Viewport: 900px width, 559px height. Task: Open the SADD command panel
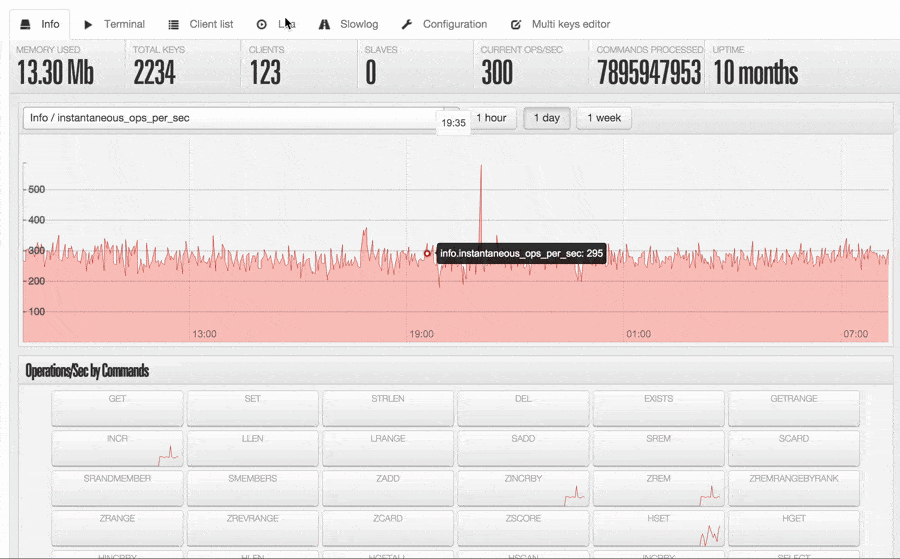coord(523,448)
